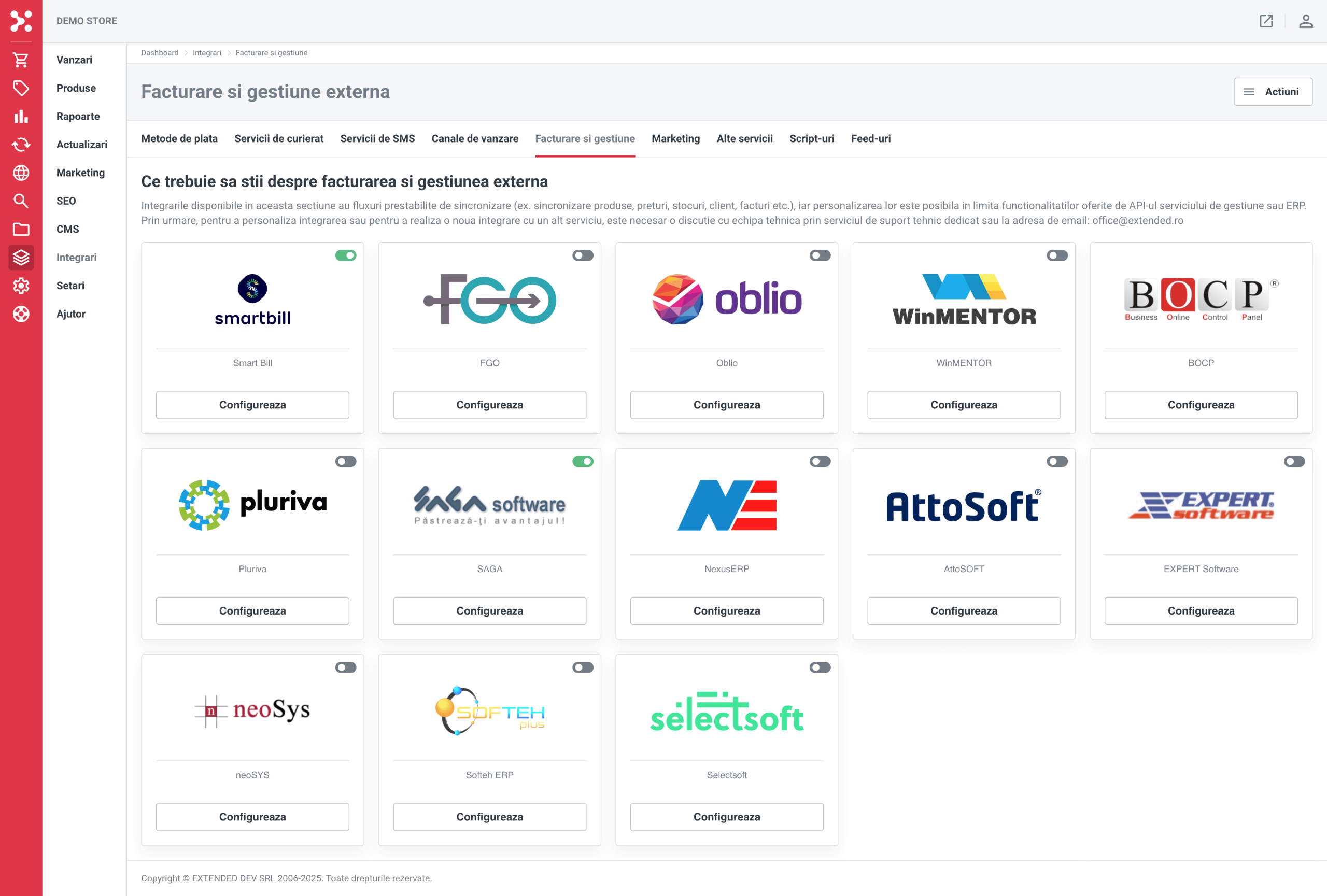Click Configureaza for Oblio
Viewport: 1327px width, 896px height.
coord(726,405)
